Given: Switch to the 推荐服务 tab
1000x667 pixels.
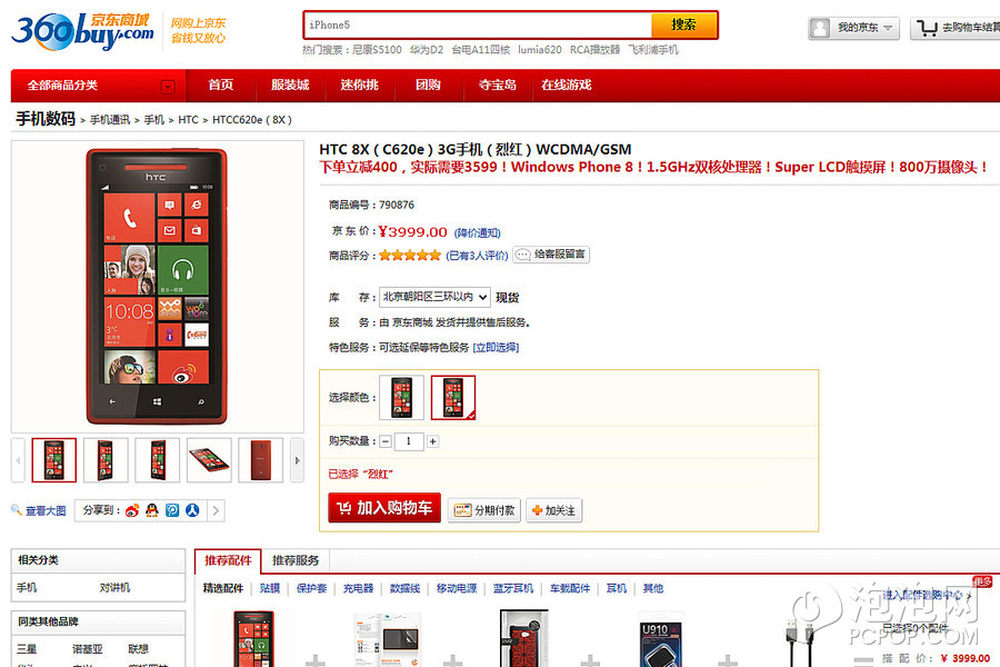Looking at the screenshot, I should 295,561.
